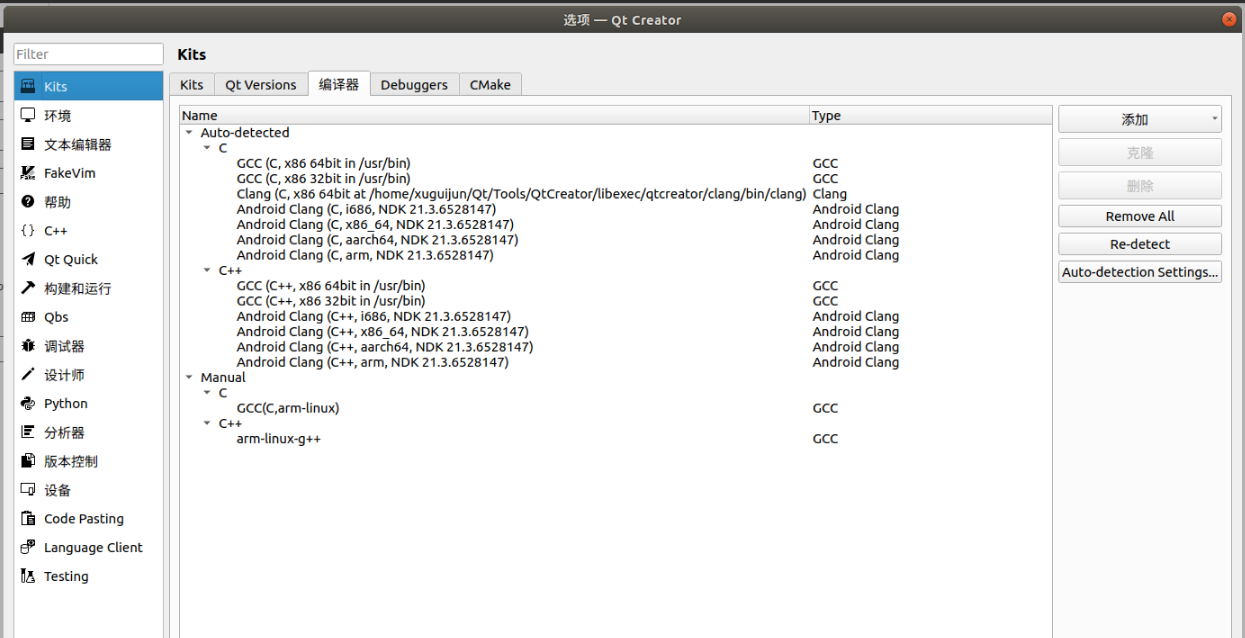The image size is (1245, 638).
Task: Collapse the Manual compiler group
Action: (x=189, y=377)
